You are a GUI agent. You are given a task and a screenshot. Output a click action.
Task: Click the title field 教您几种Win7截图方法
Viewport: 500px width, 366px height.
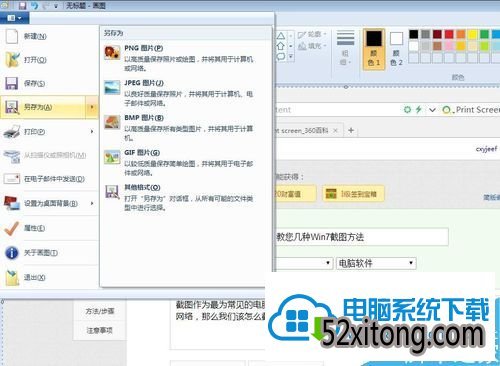[361, 237]
